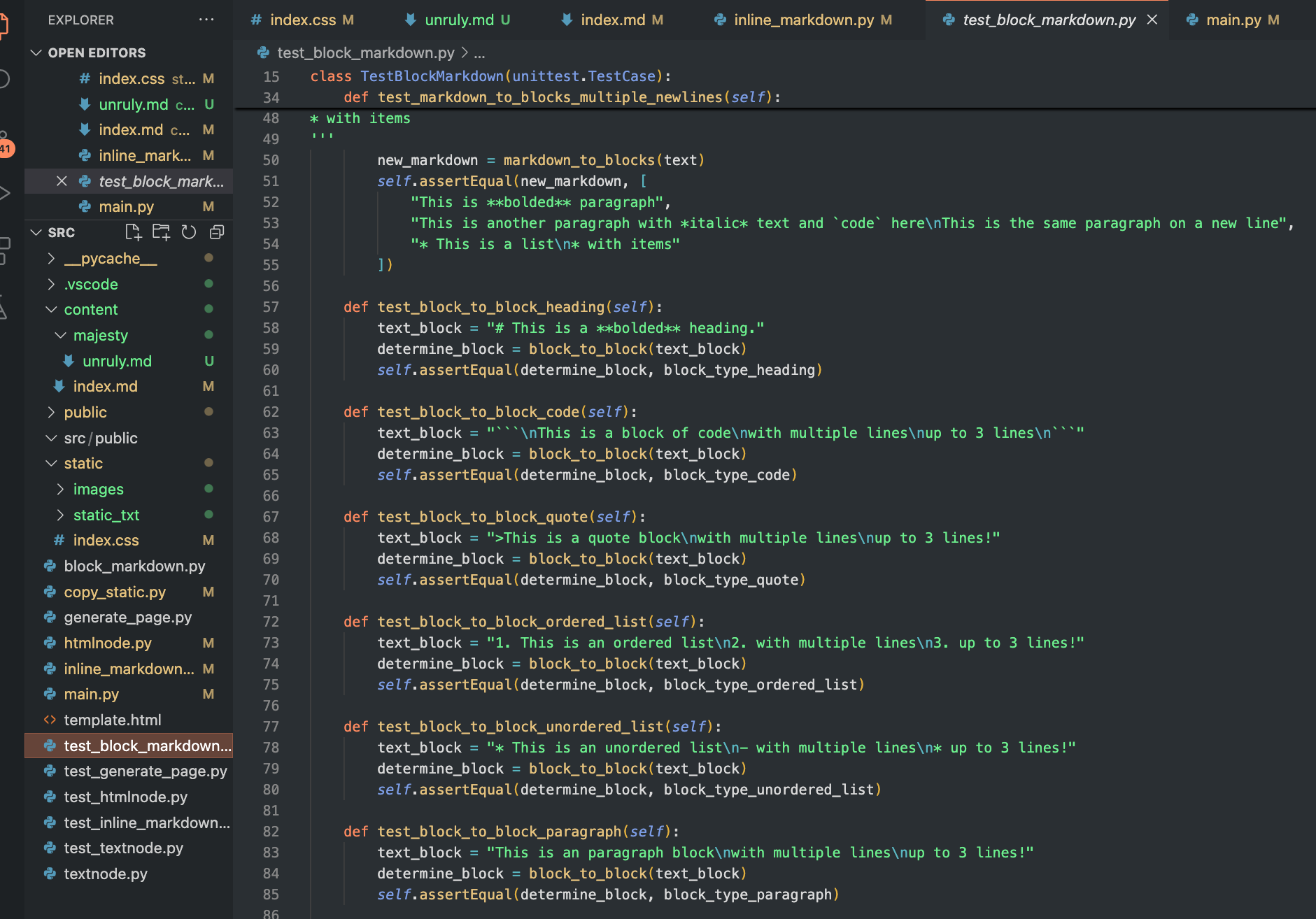Open block_markdown.py in the file tree
The width and height of the screenshot is (1316, 919).
click(129, 566)
